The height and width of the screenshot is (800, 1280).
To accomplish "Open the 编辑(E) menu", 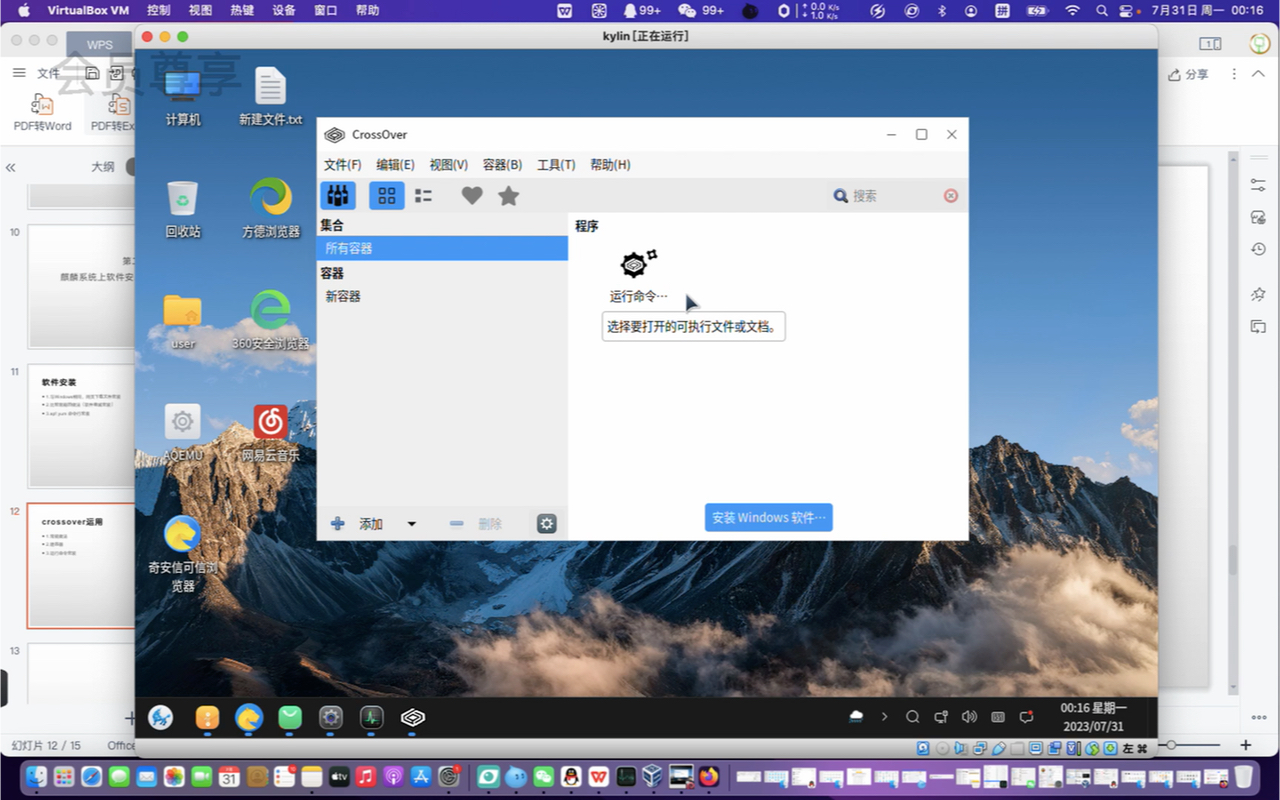I will [x=396, y=165].
